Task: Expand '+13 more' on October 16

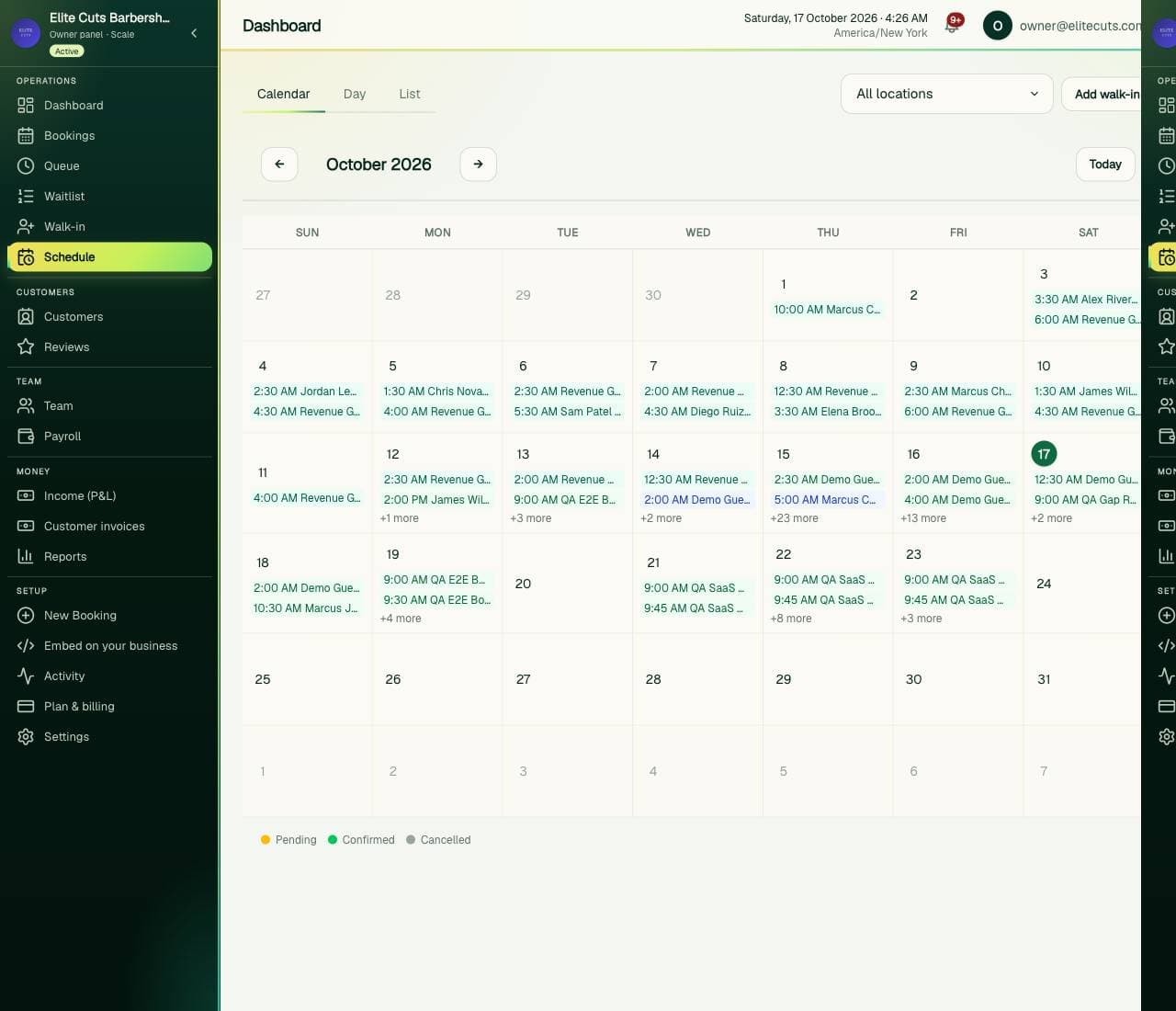Action: click(x=922, y=518)
